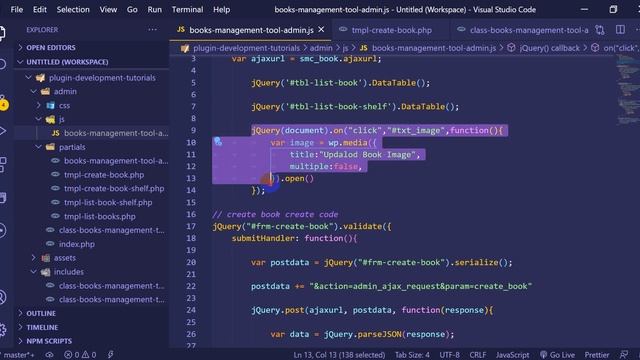Switch to class-books-management-tool-a tab

[523, 30]
